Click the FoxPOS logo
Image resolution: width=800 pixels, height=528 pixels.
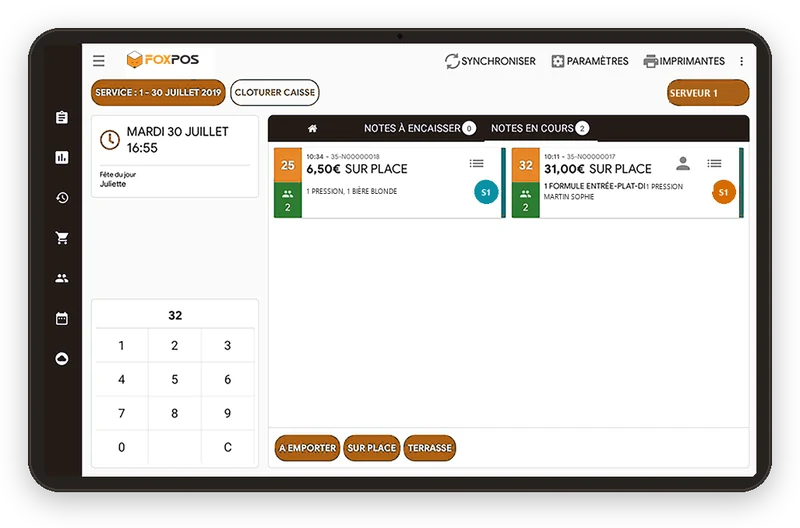pos(163,60)
